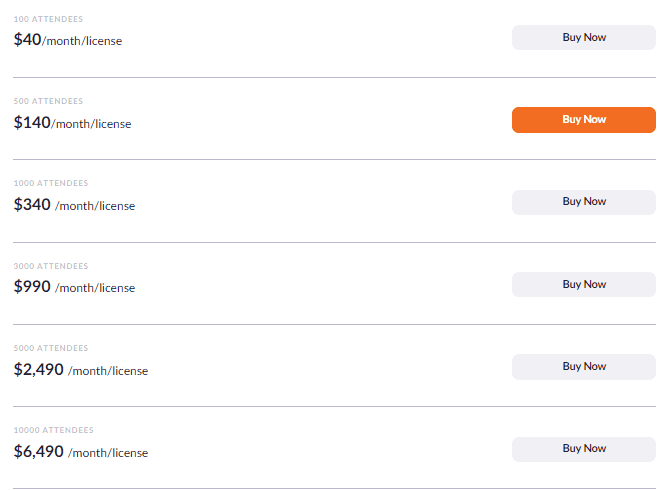Click the $40 price amount
663x490 pixels.
(x=27, y=40)
